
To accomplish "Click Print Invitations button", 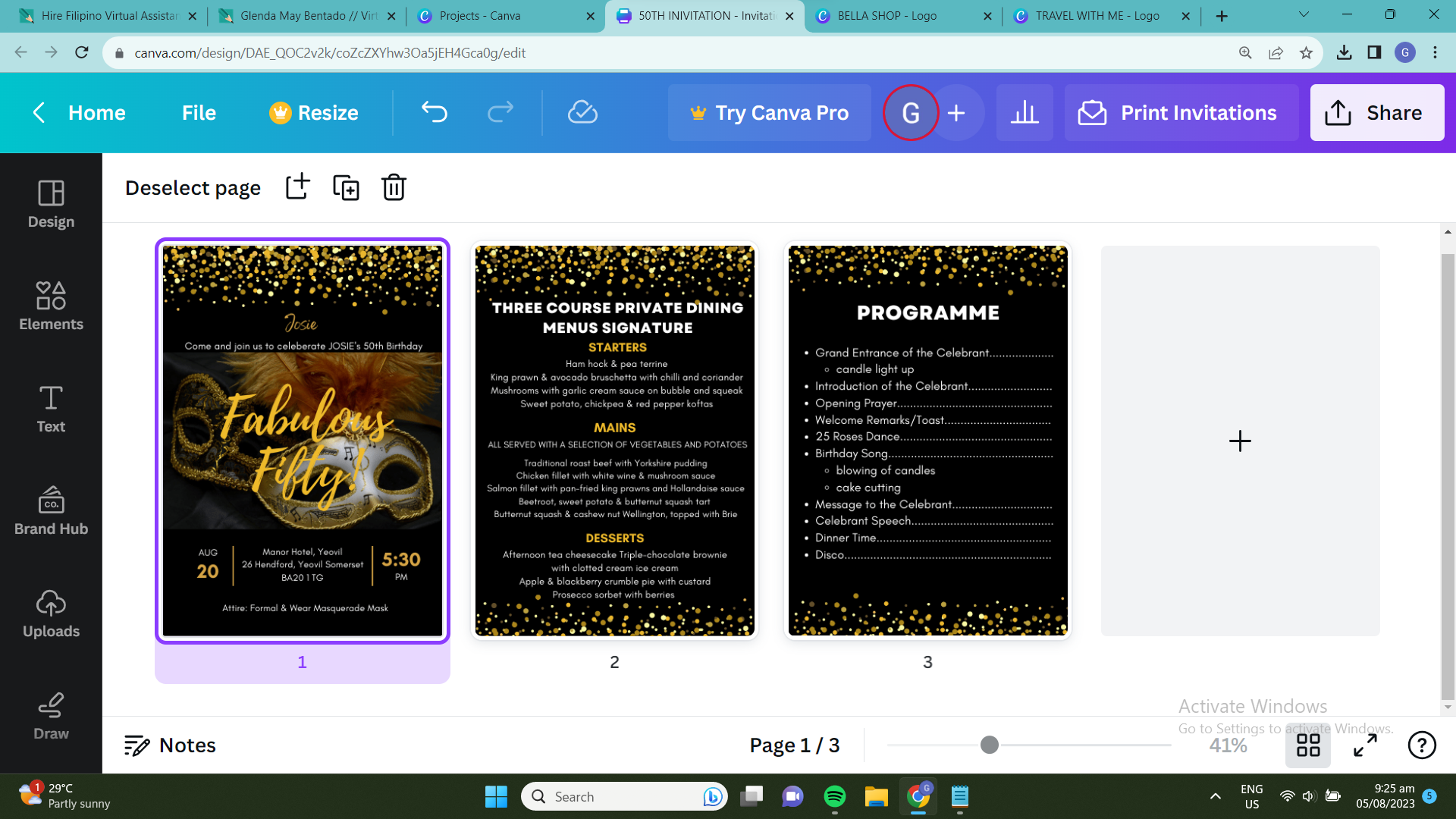I will pos(1181,112).
